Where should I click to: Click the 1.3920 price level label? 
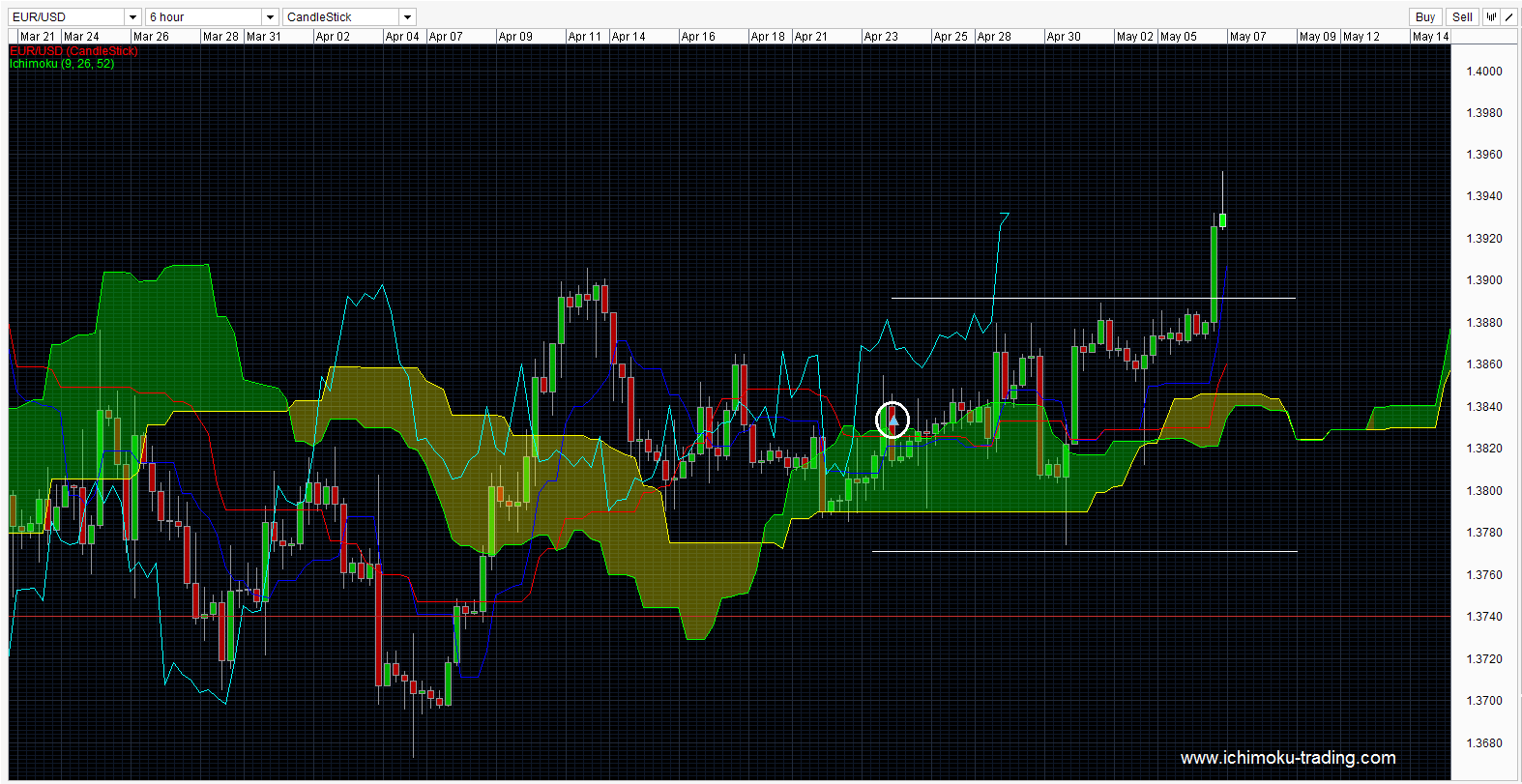point(1484,238)
